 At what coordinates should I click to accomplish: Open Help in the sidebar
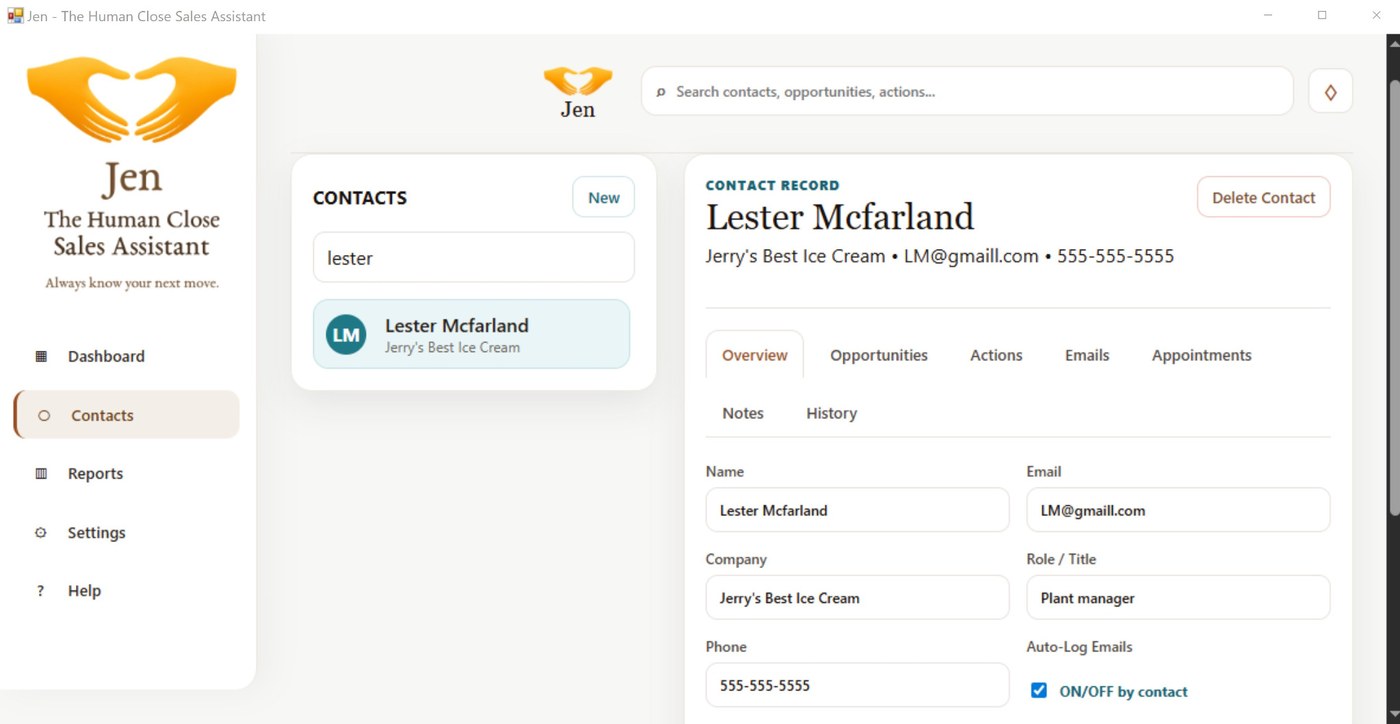[126, 591]
